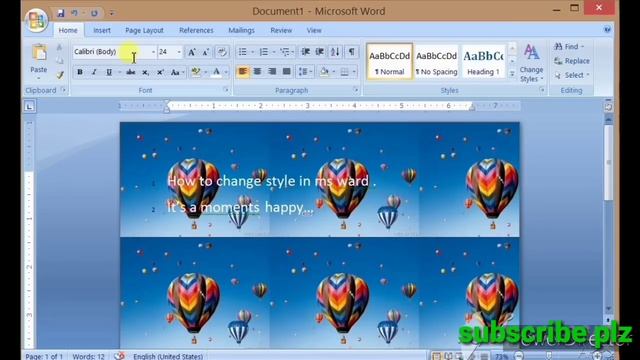640x360 pixels.
Task: Click the Numbering list icon
Action: (264, 52)
